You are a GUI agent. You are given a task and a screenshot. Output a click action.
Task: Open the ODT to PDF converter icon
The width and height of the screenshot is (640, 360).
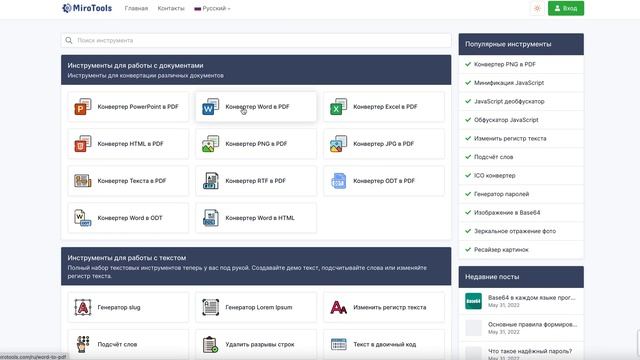coord(338,181)
